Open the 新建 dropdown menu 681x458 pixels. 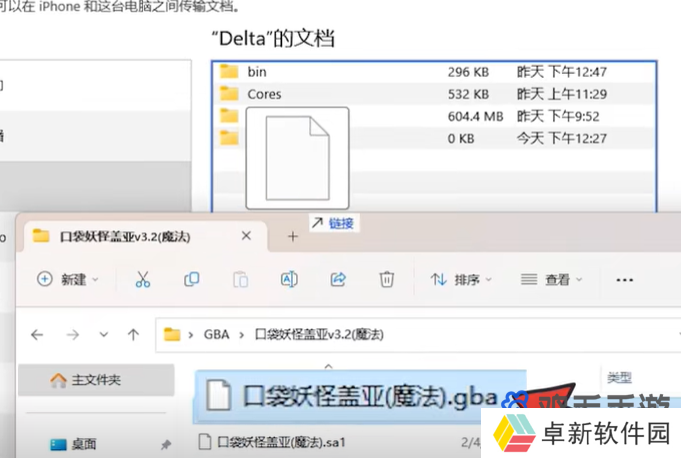coord(67,280)
